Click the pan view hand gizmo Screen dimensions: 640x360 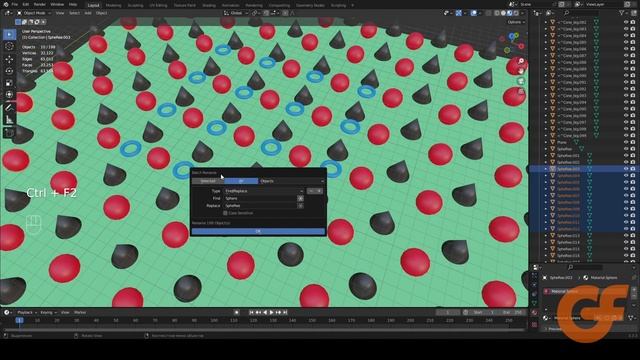(x=521, y=71)
